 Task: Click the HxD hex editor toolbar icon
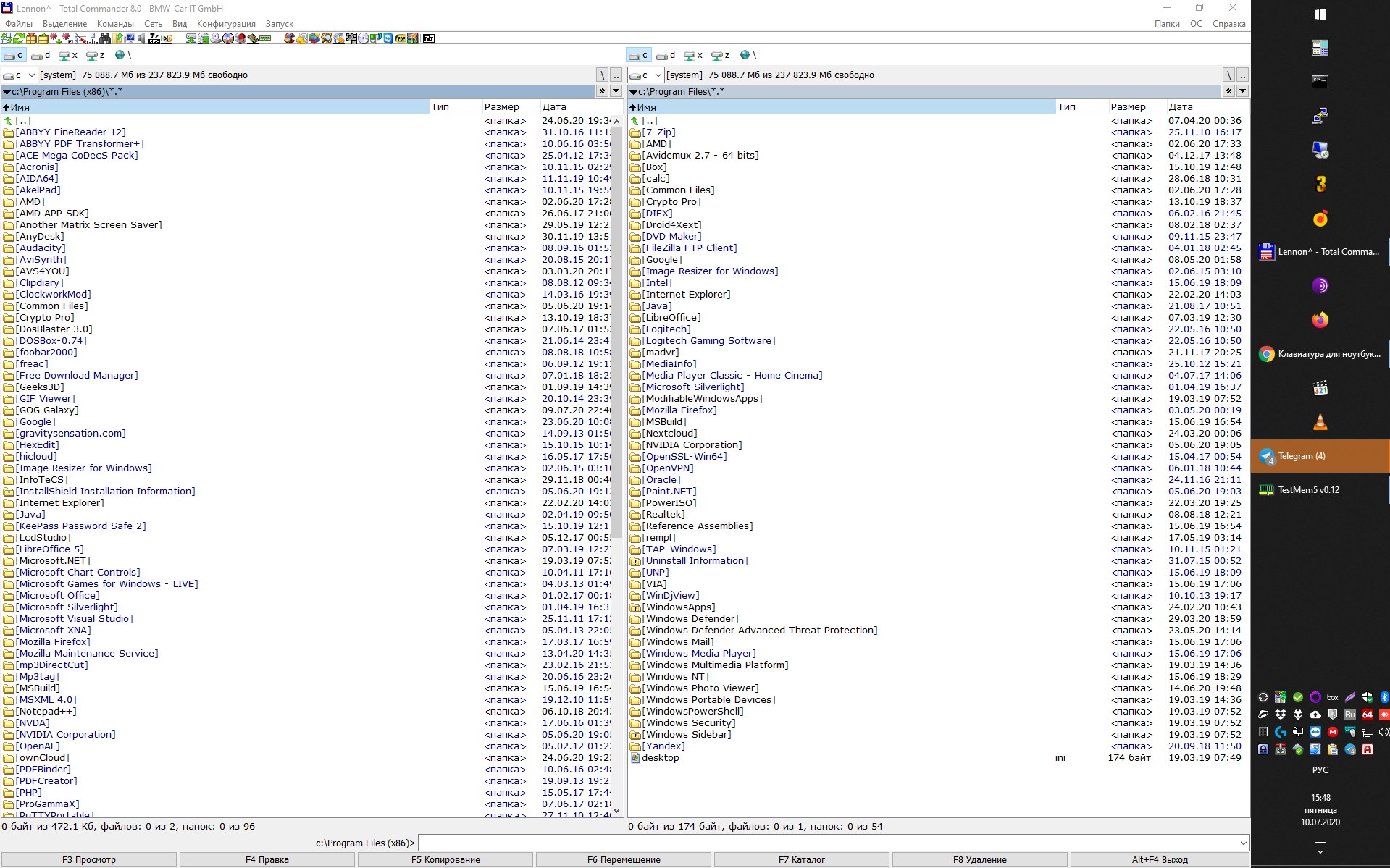click(167, 38)
